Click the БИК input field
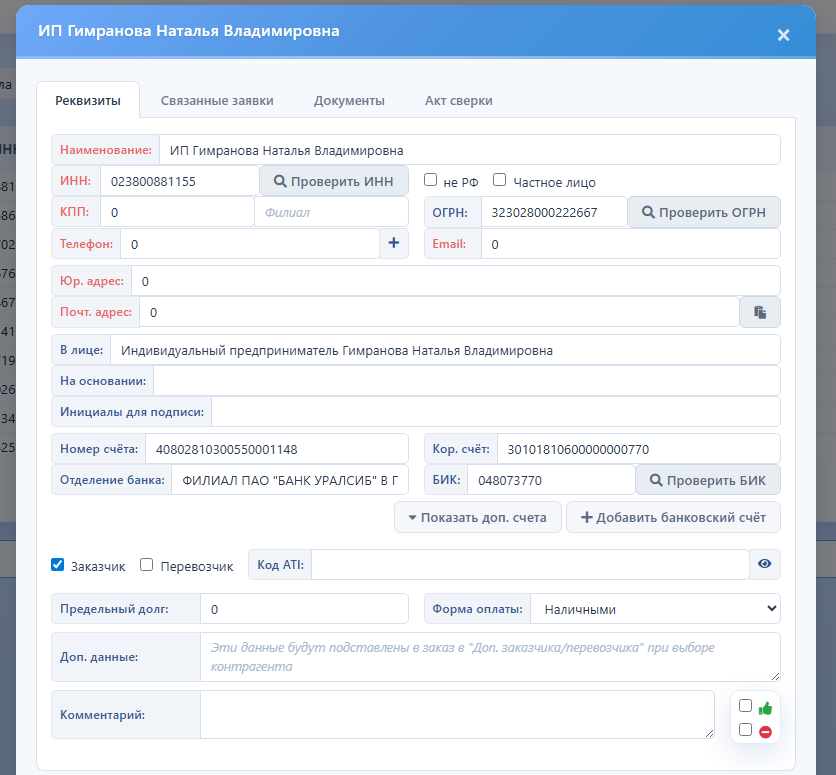The image size is (836, 775). [x=551, y=480]
